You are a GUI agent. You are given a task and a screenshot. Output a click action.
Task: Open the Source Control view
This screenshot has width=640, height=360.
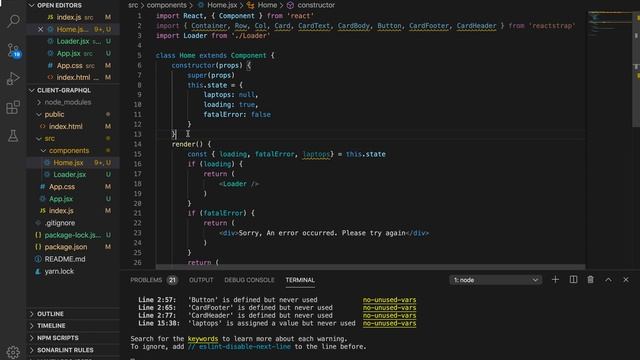coord(13,50)
